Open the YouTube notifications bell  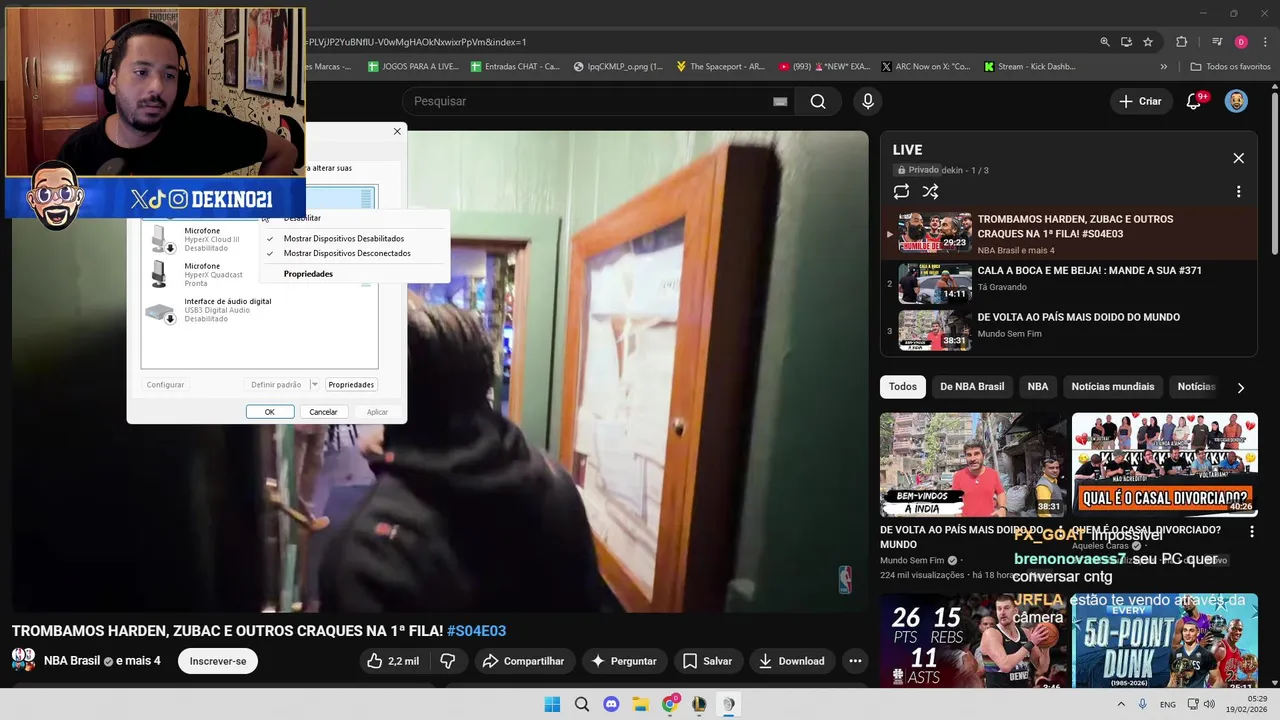pyautogui.click(x=1194, y=101)
